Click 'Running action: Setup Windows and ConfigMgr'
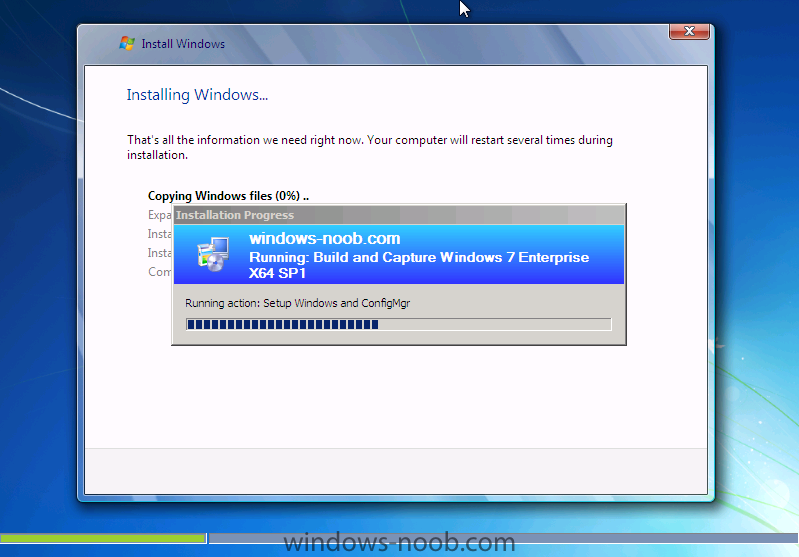Screen dimensions: 799x557 pos(298,303)
